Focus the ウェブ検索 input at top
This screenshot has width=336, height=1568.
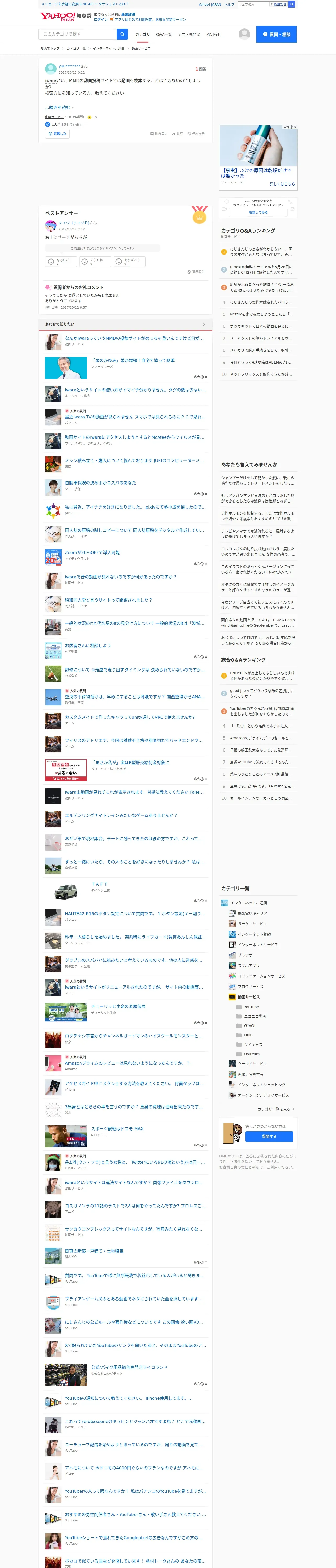coord(253,4)
